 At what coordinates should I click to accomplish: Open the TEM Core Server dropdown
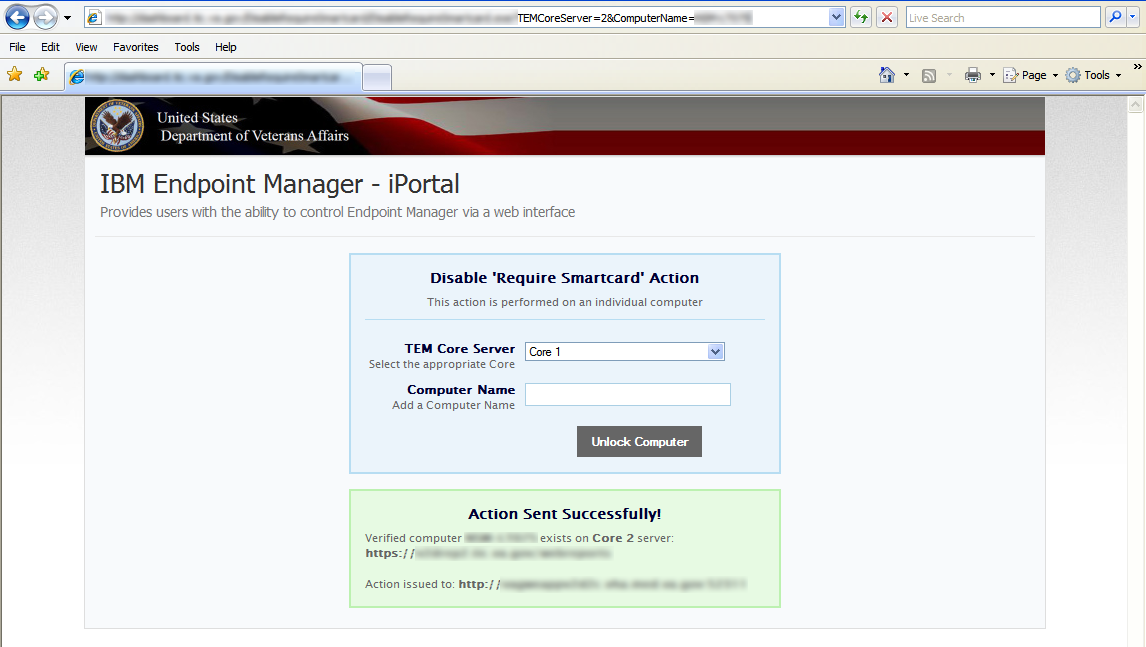tap(625, 352)
